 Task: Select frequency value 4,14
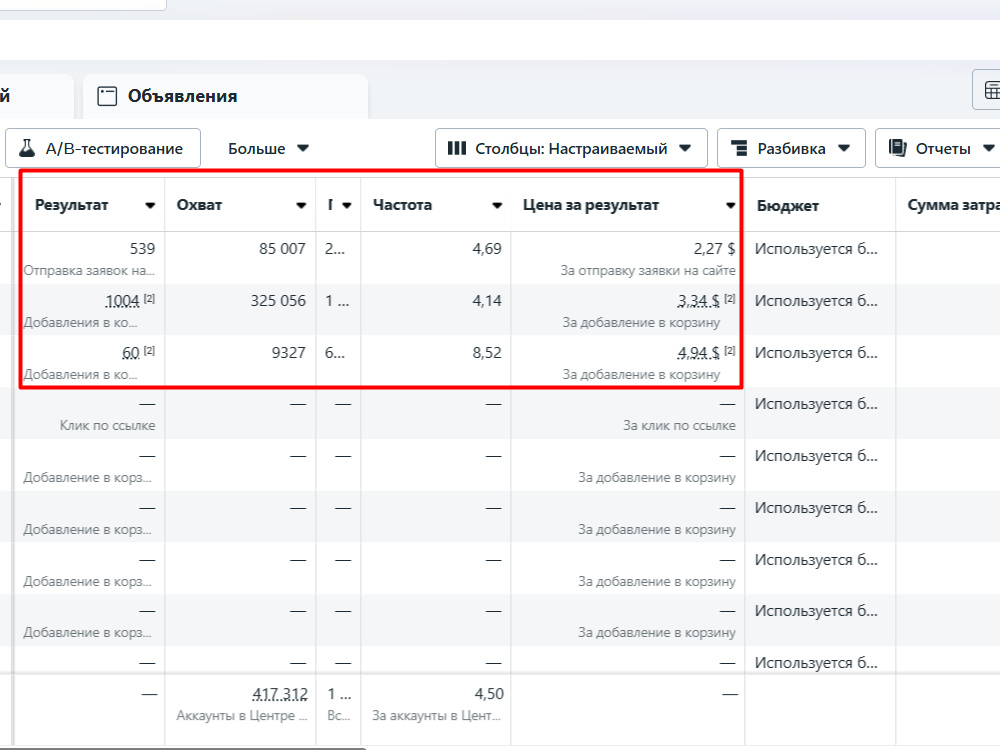(487, 301)
